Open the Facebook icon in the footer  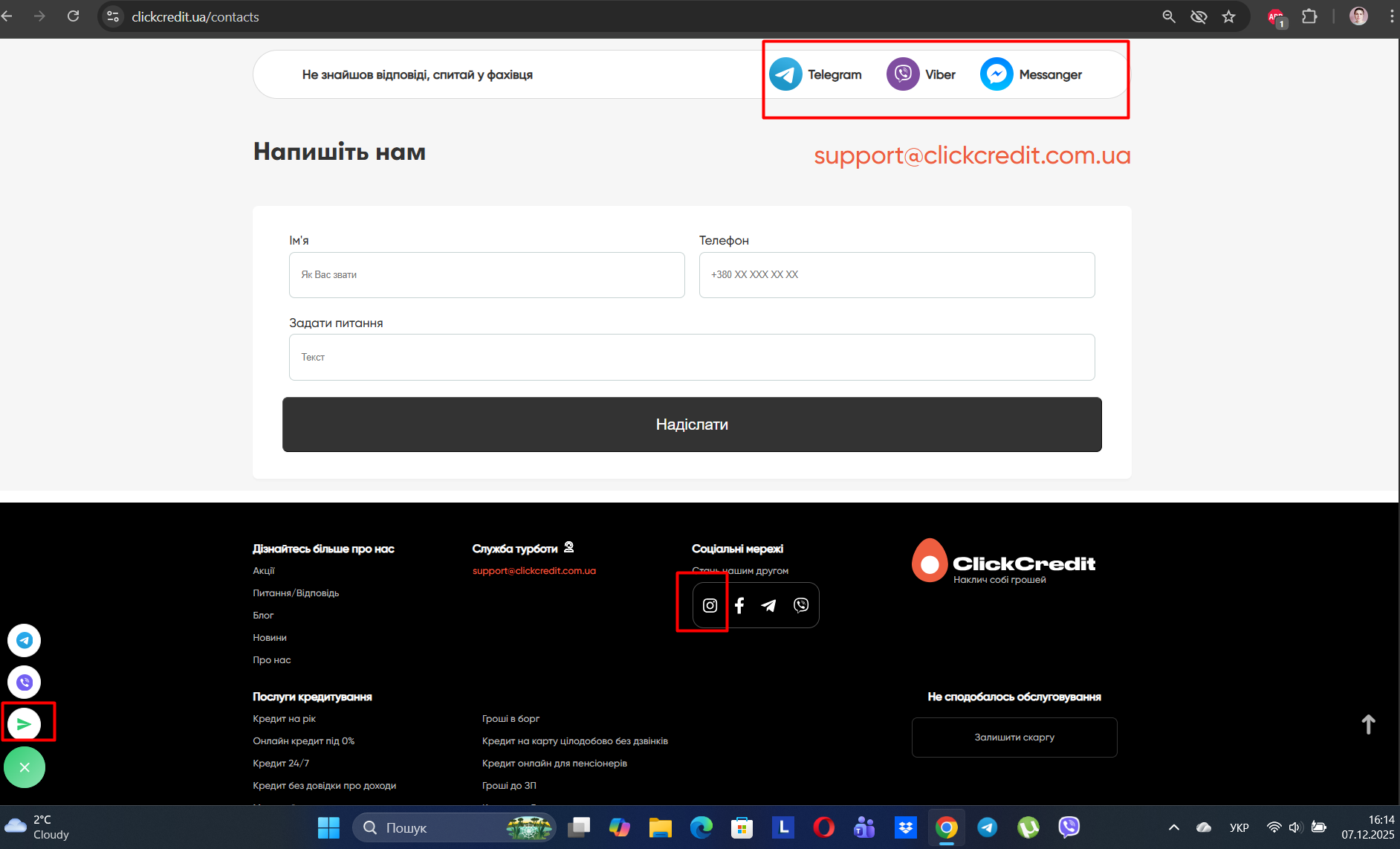pyautogui.click(x=739, y=605)
